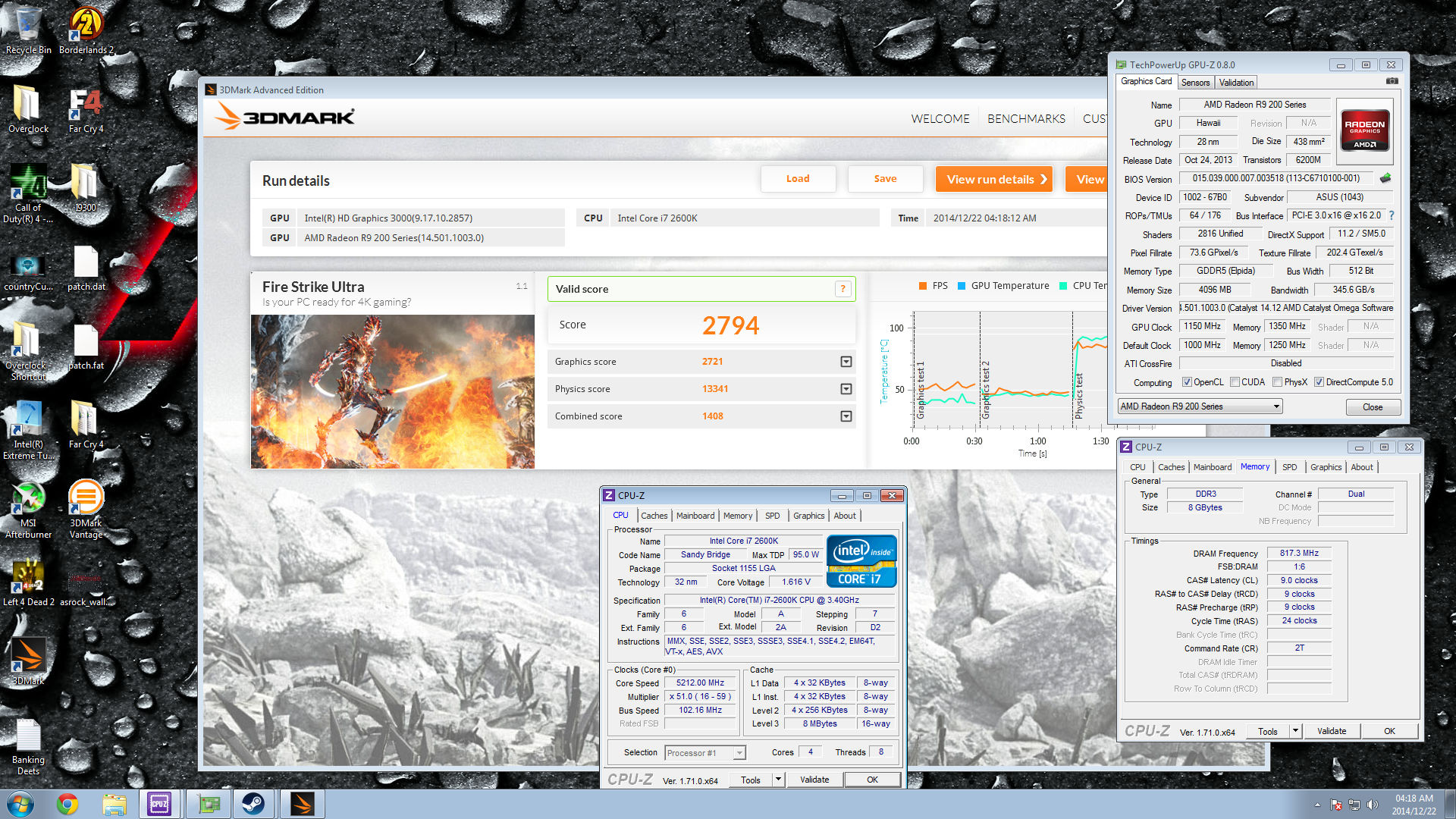This screenshot has height=819, width=1456.
Task: Click blue GPU Temperature legend swatch
Action: (962, 286)
